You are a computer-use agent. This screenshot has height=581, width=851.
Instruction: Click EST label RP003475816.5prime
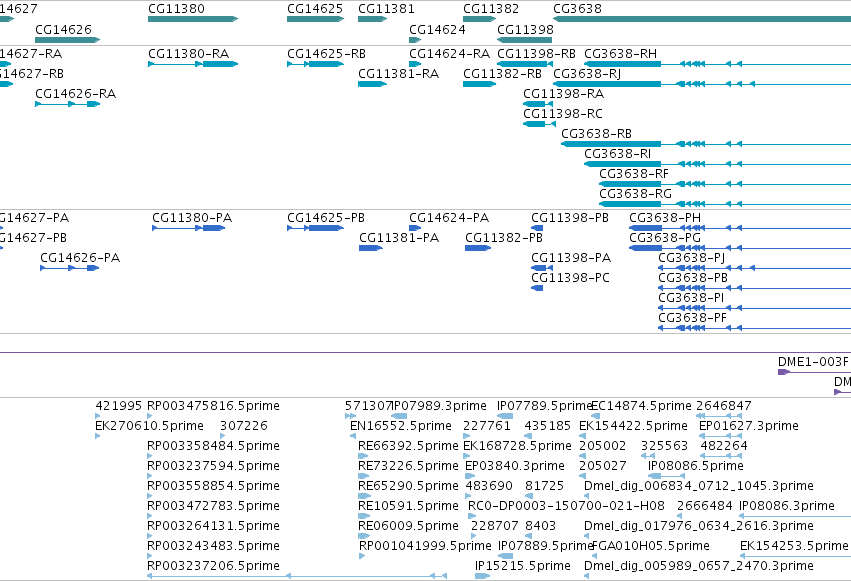pyautogui.click(x=213, y=406)
